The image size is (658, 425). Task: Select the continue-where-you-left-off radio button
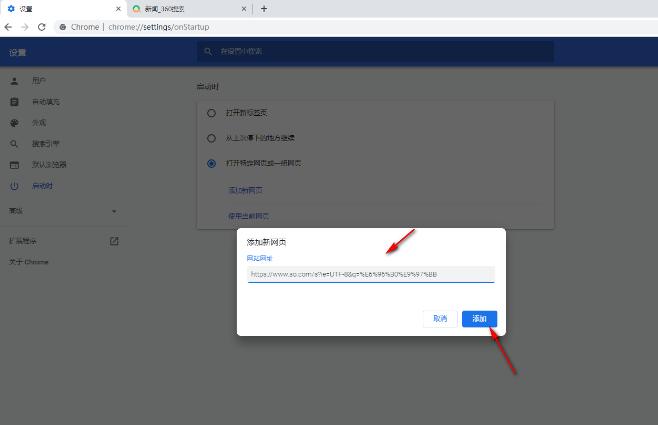coord(211,138)
